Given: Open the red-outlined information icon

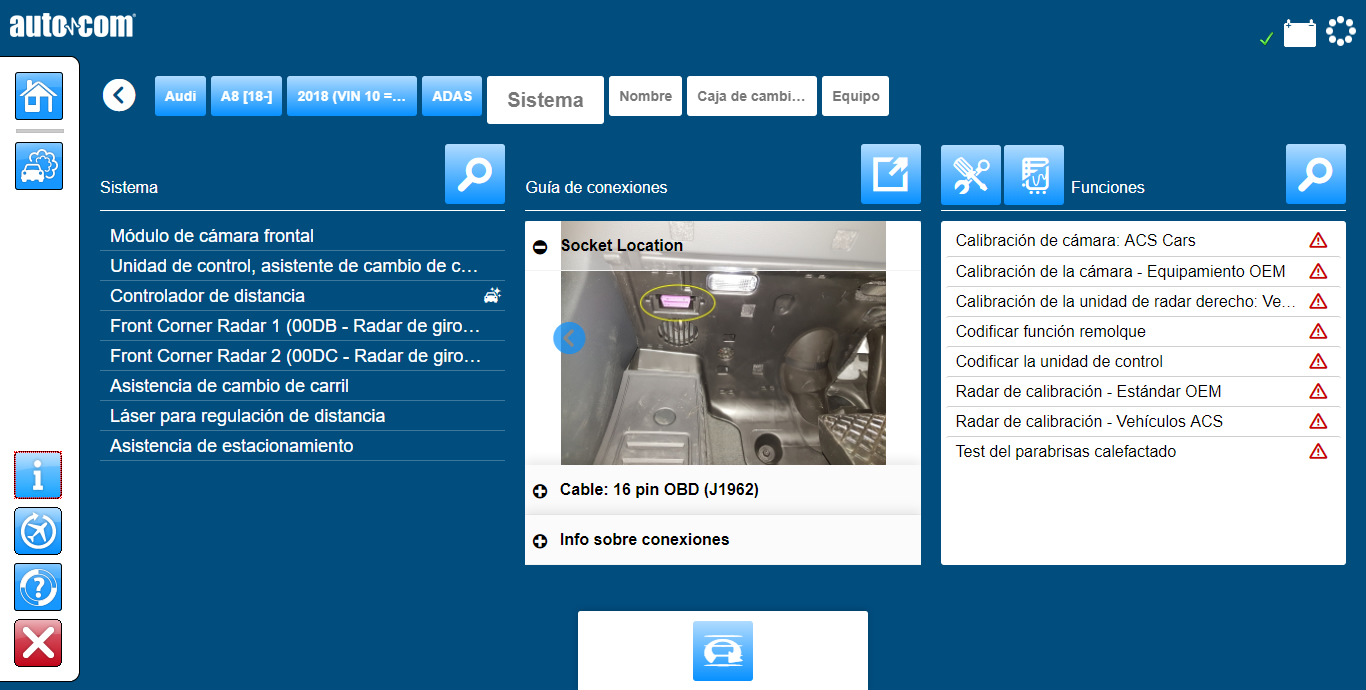Looking at the screenshot, I should point(38,475).
